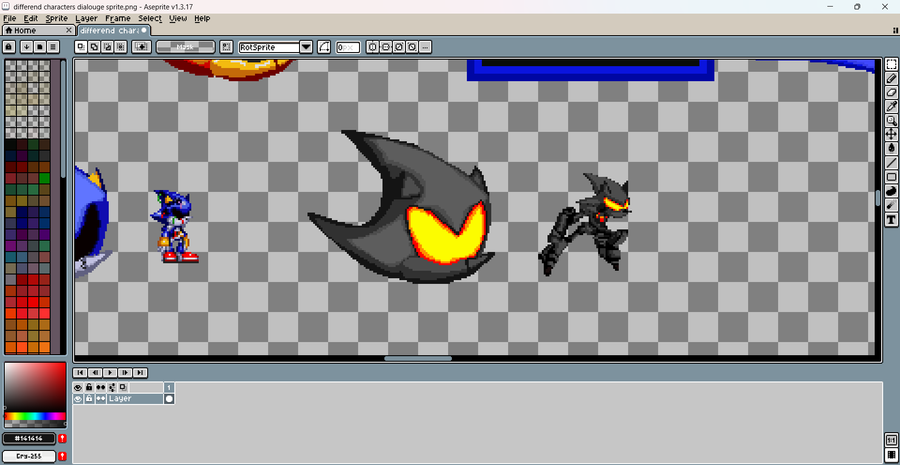Open the Layer menu

pyautogui.click(x=86, y=18)
